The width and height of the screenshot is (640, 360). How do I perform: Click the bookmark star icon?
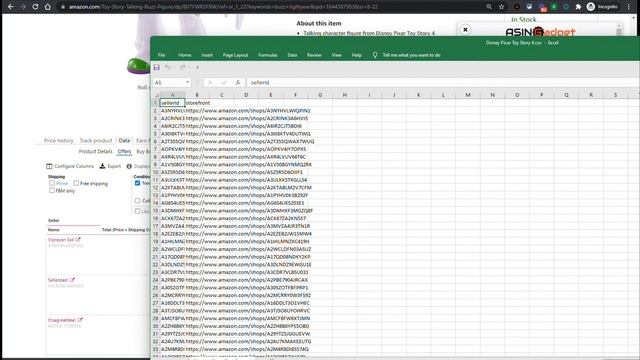click(x=501, y=7)
